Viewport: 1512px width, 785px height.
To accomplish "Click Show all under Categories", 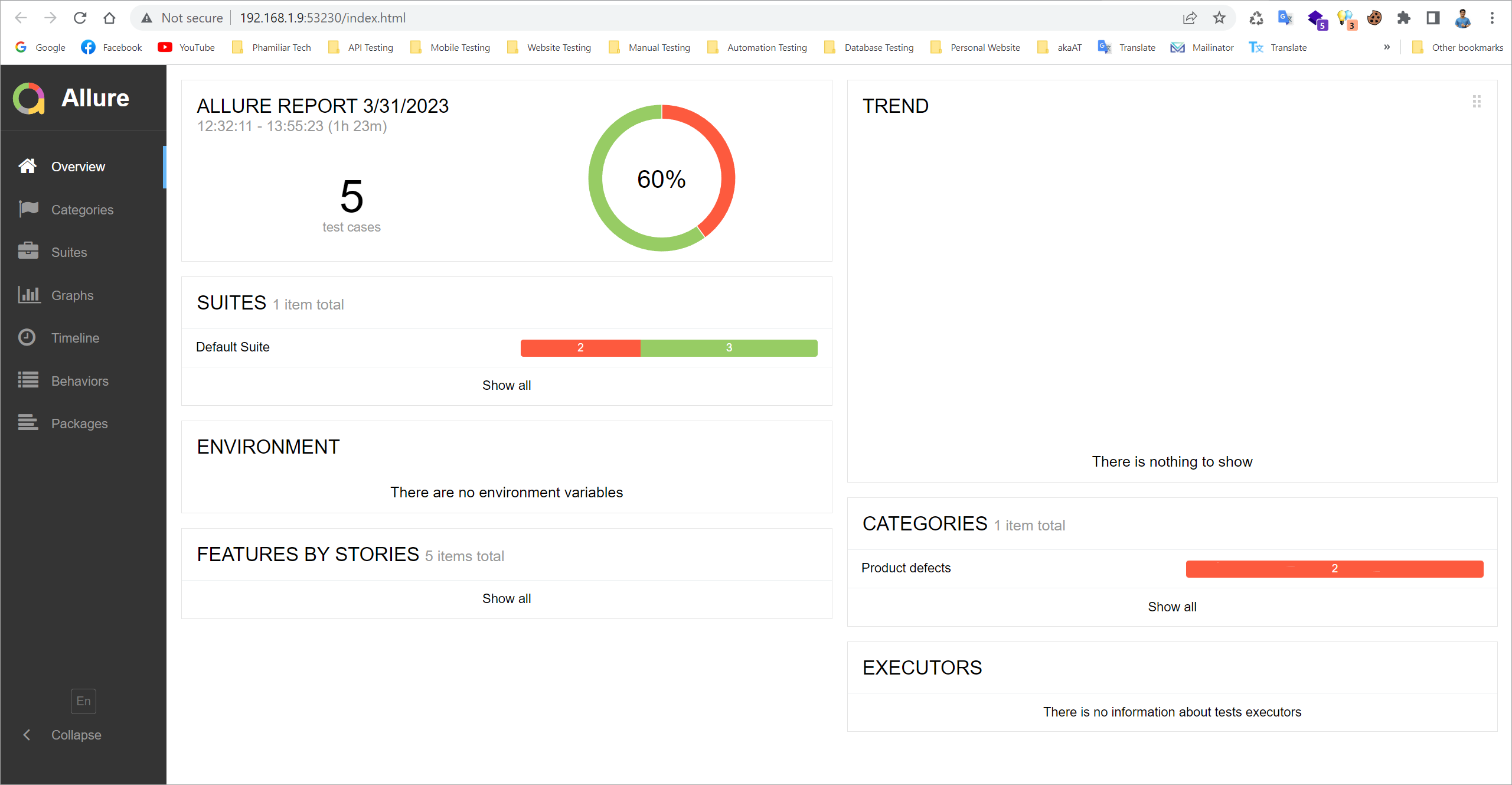I will click(1172, 607).
